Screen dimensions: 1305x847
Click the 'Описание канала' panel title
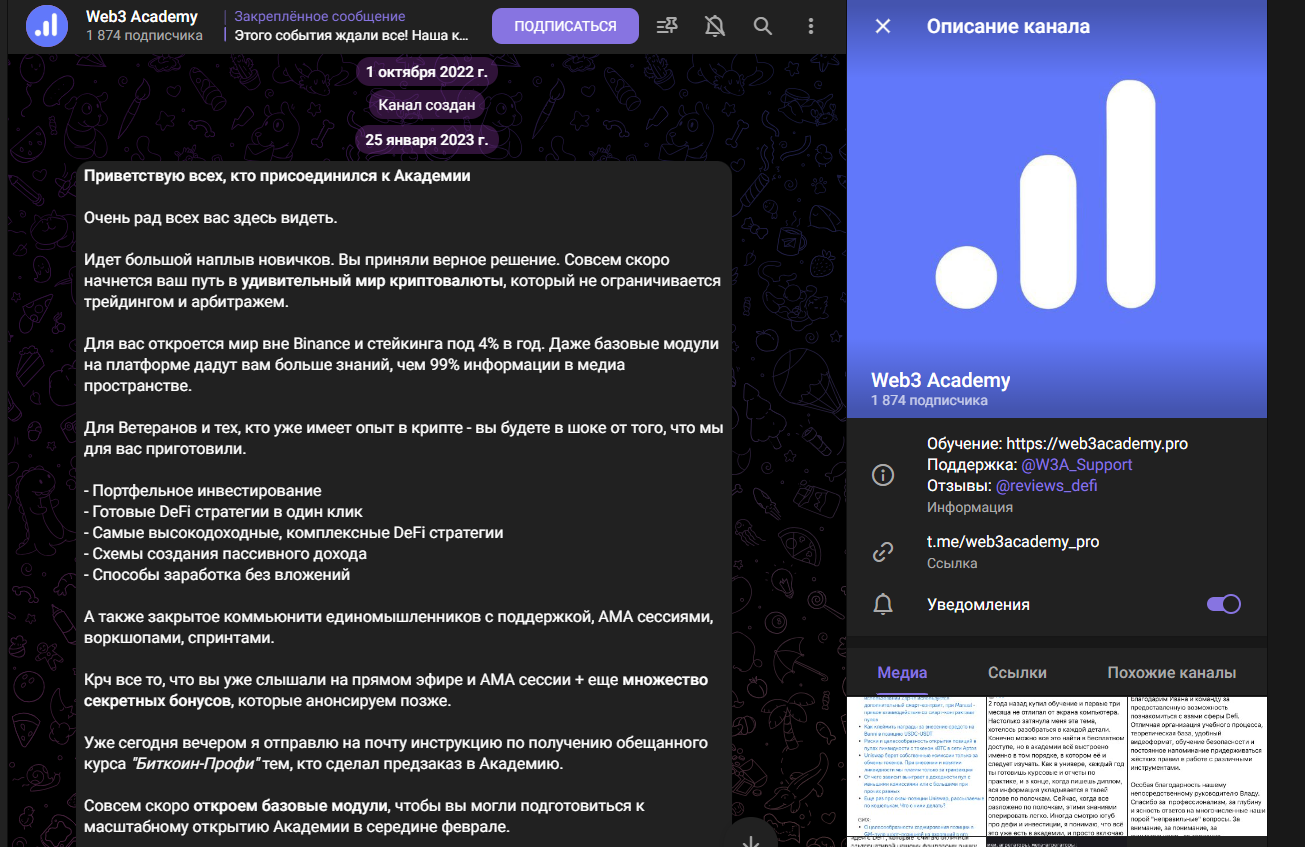[x=1008, y=27]
